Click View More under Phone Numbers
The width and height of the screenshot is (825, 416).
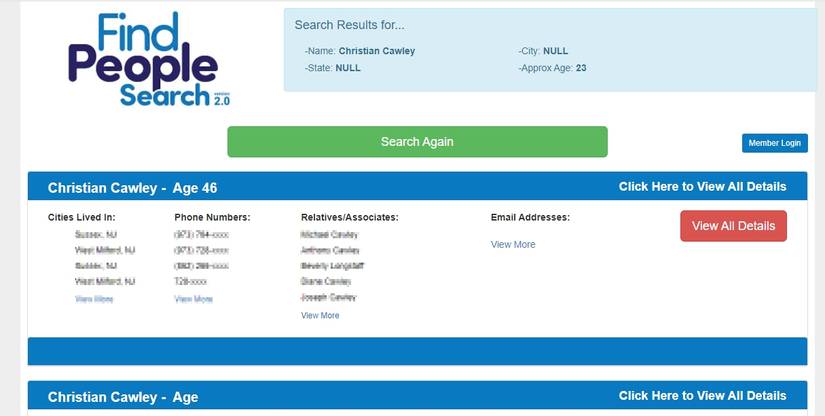(194, 299)
